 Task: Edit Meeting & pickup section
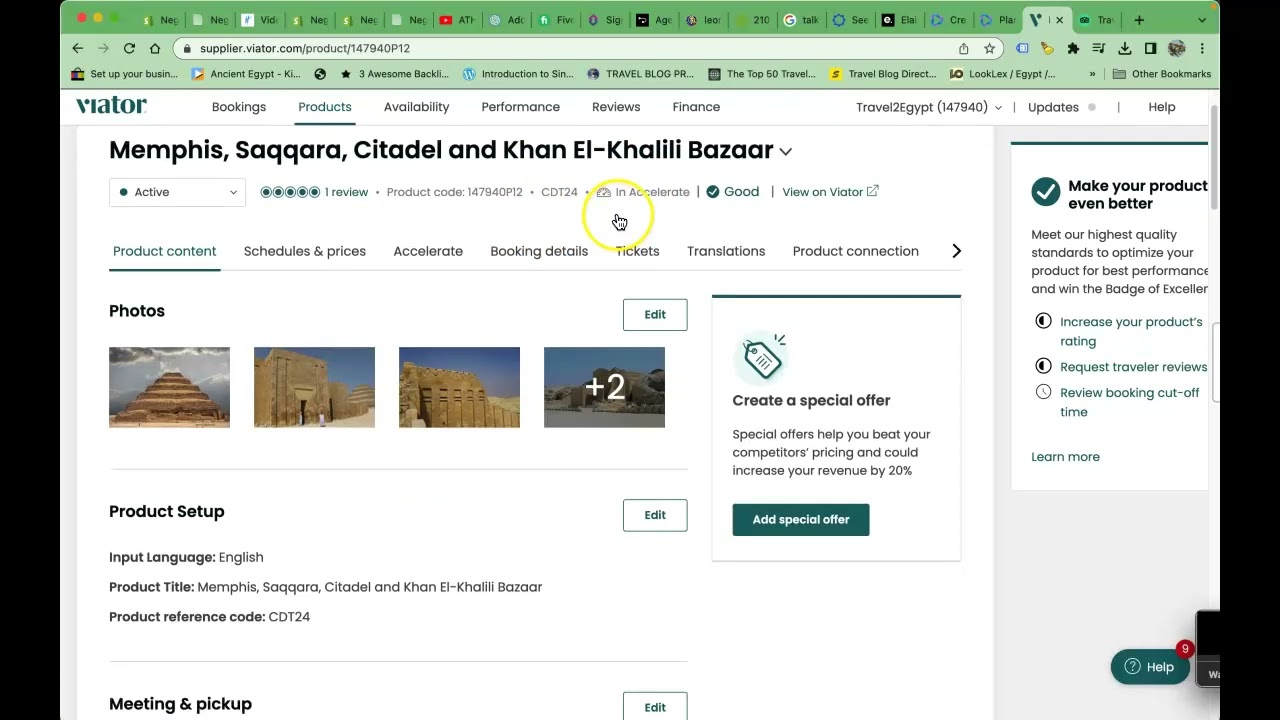click(x=655, y=707)
